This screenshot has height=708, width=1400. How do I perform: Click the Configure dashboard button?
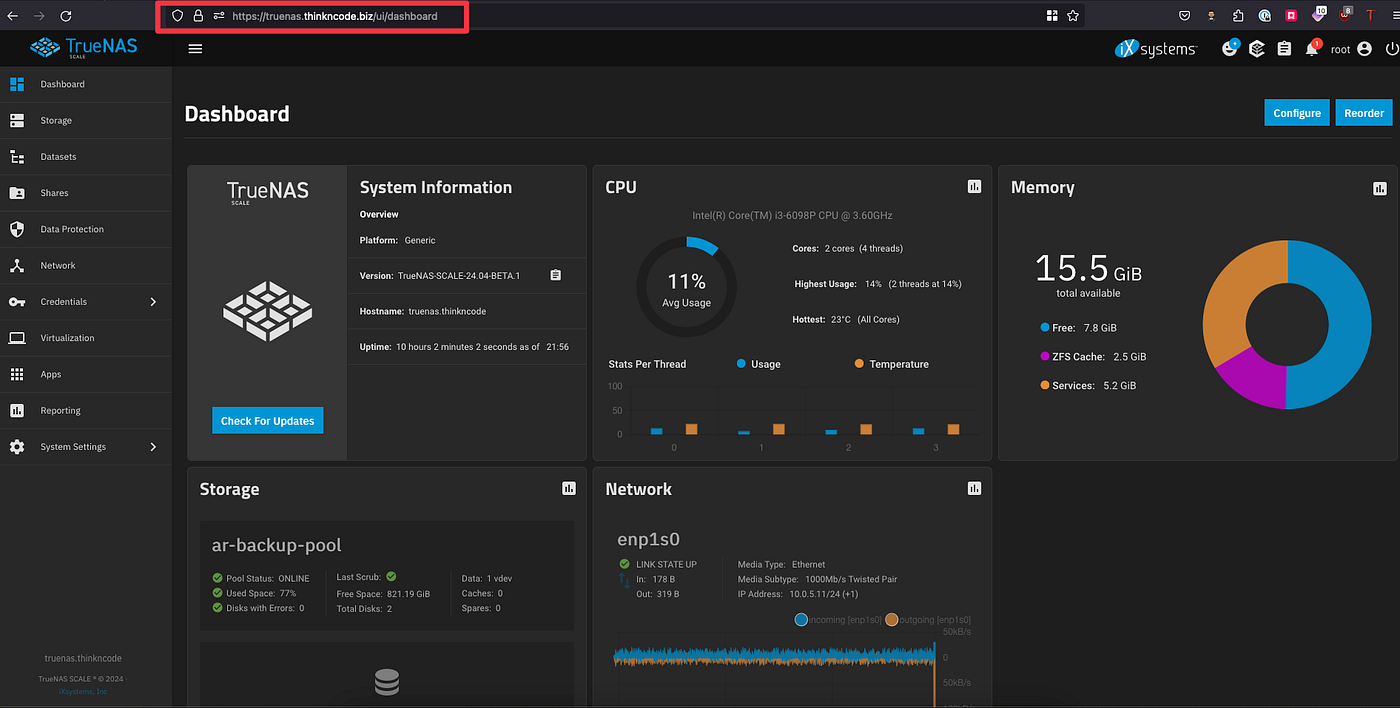coord(1297,113)
